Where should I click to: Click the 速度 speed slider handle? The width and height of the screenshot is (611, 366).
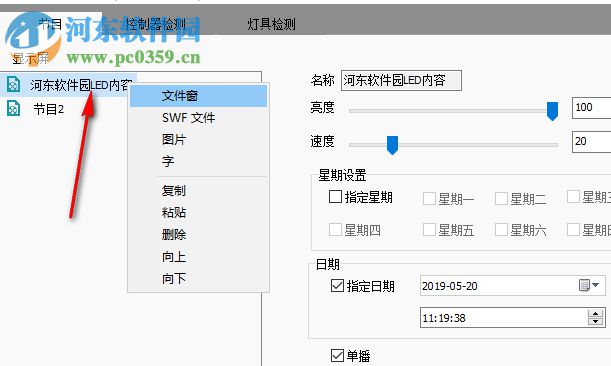[392, 145]
